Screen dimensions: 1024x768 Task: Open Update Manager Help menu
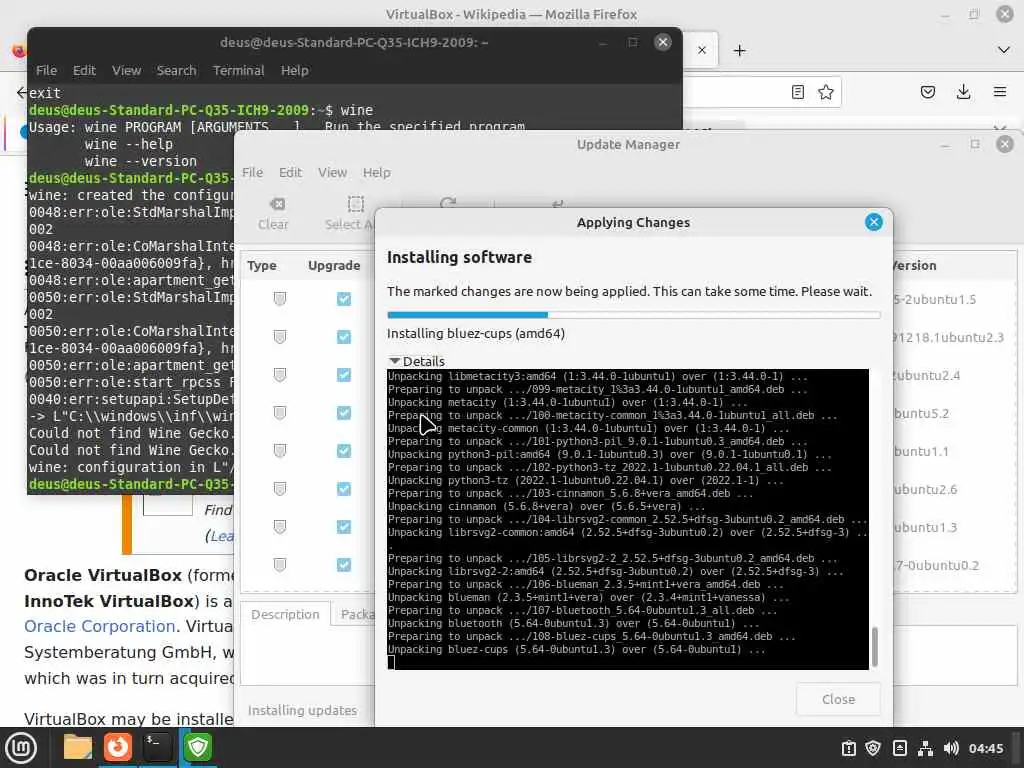[376, 172]
